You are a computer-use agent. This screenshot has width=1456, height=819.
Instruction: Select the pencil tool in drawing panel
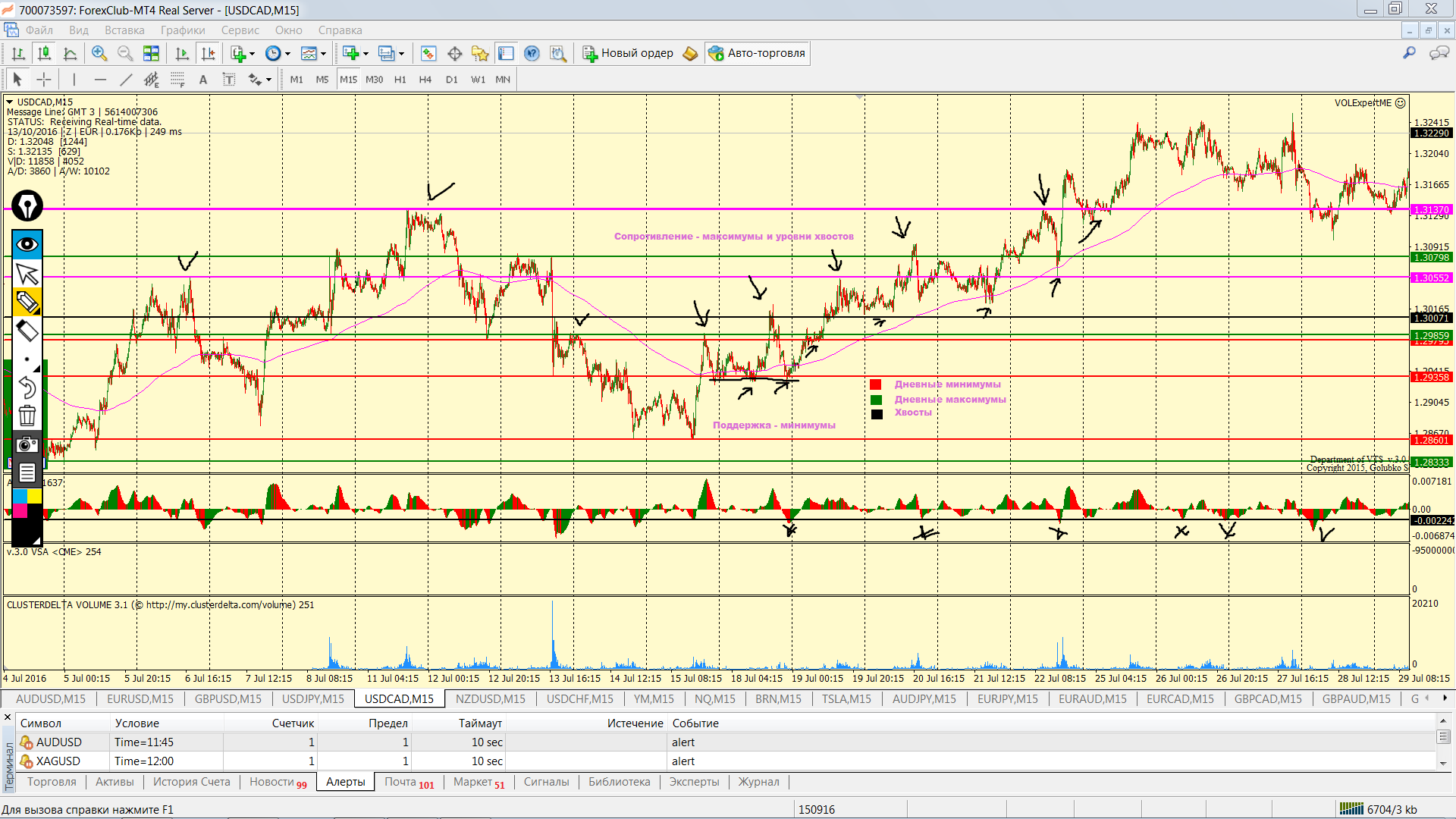click(x=27, y=302)
